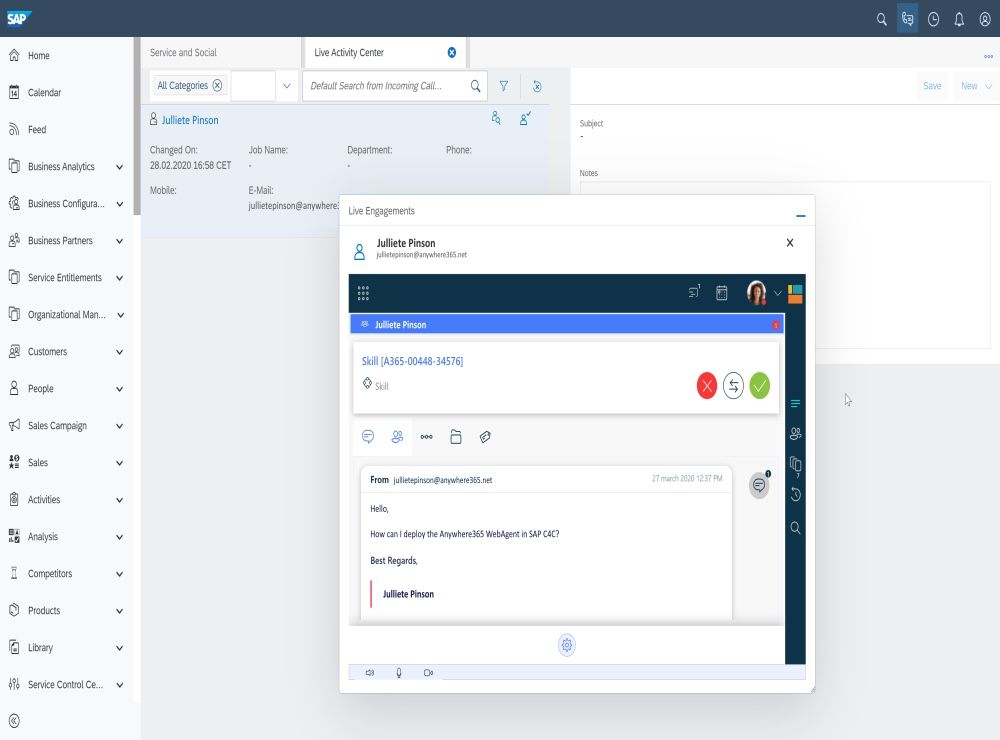Open the filter funnel icon
The width and height of the screenshot is (1000, 740).
click(x=504, y=85)
